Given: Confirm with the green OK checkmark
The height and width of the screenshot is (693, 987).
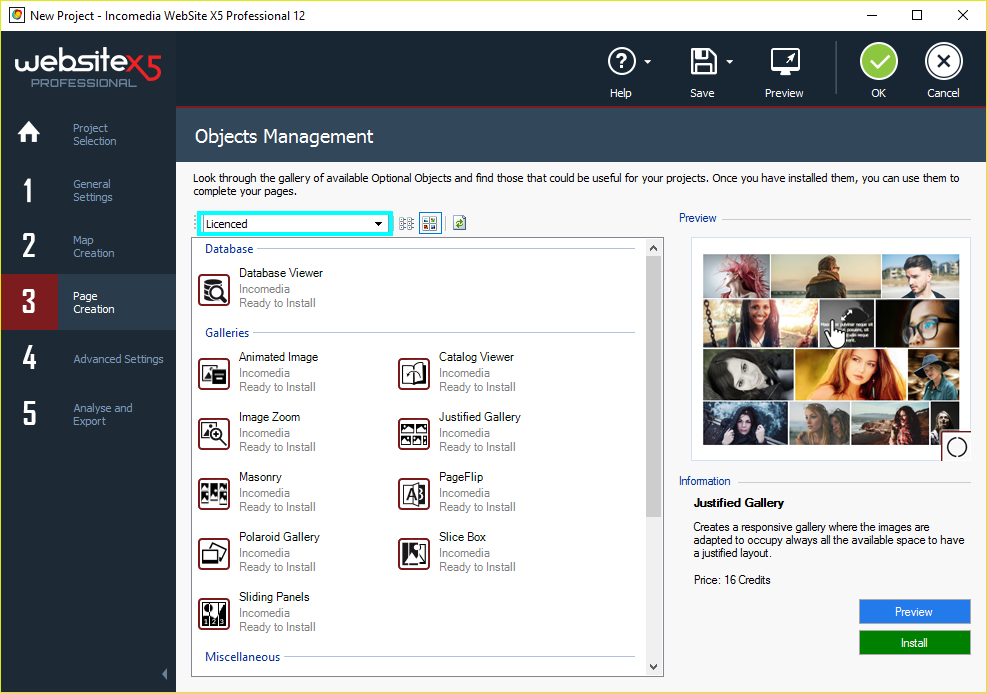Looking at the screenshot, I should tap(879, 62).
